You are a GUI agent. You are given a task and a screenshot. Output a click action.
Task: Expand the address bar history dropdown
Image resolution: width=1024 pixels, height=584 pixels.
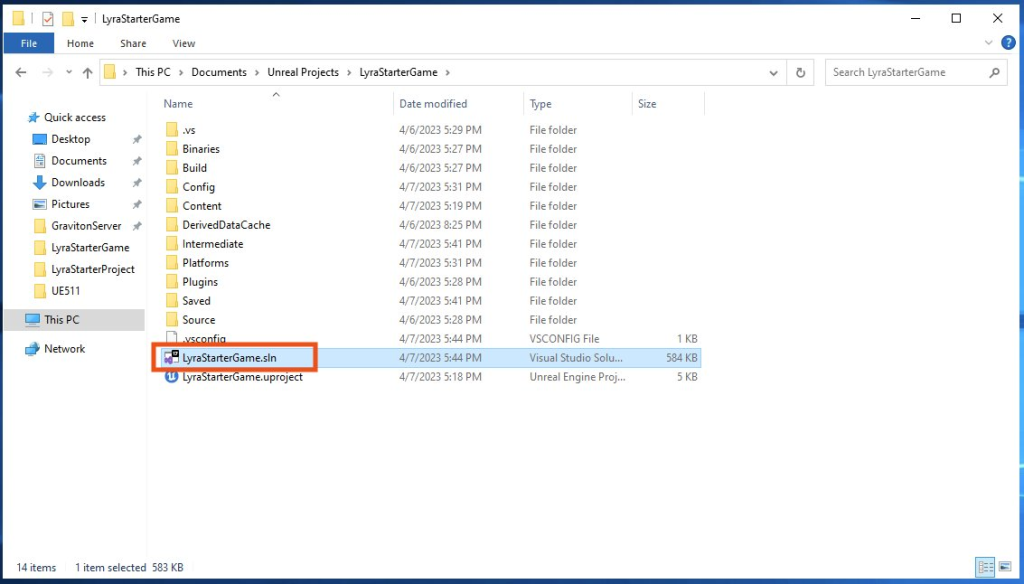pos(773,73)
